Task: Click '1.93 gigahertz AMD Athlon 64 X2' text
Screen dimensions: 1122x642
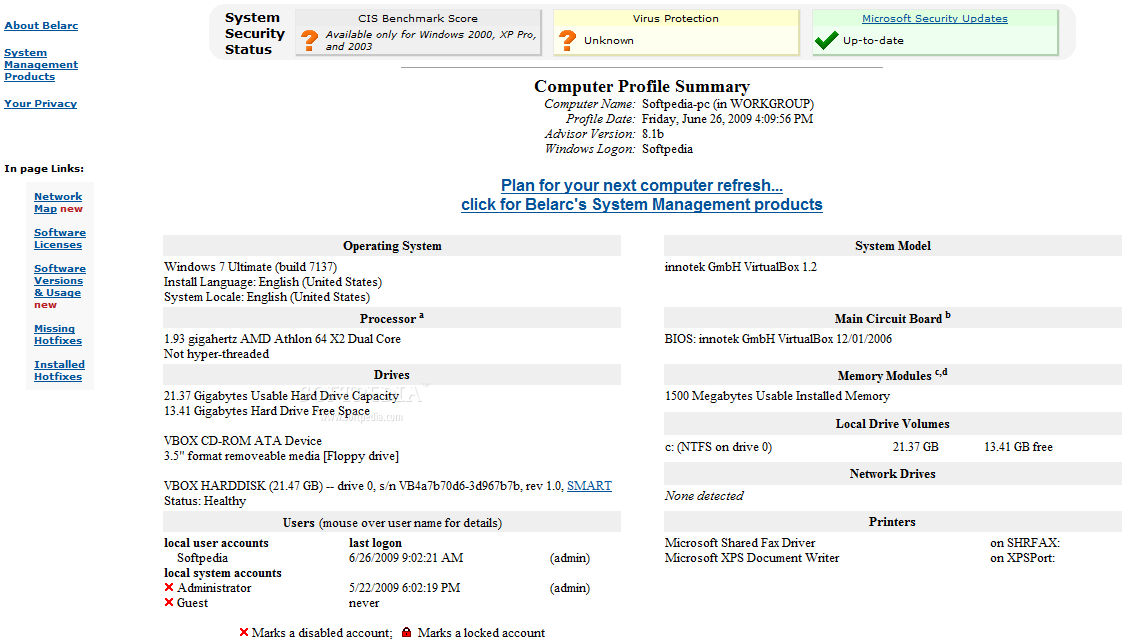Action: [282, 339]
